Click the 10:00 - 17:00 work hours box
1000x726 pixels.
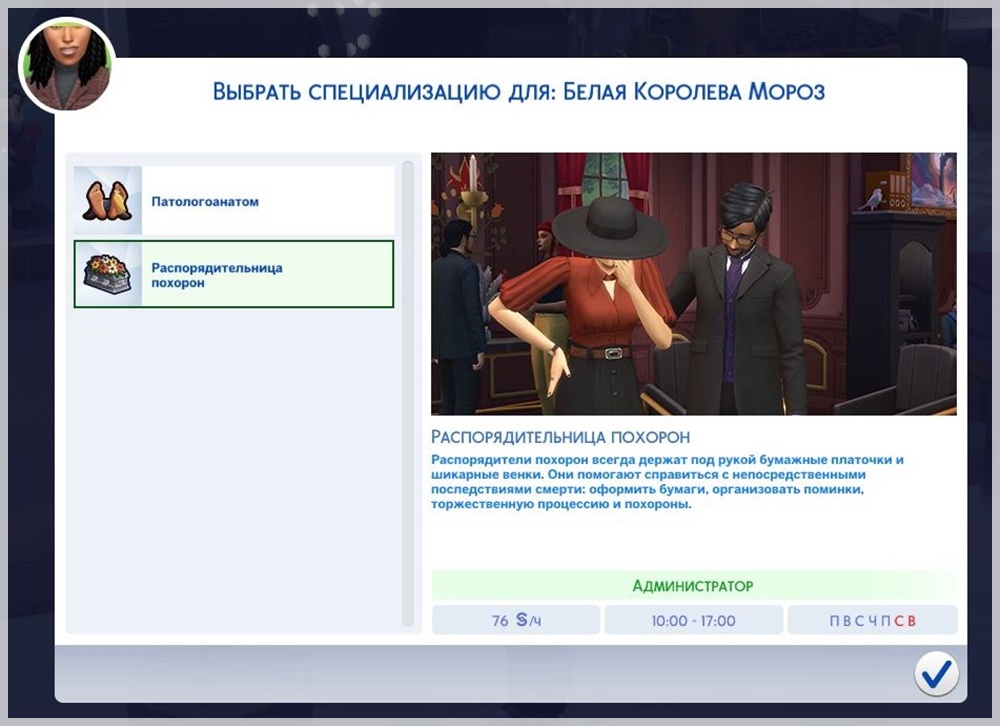tap(693, 620)
